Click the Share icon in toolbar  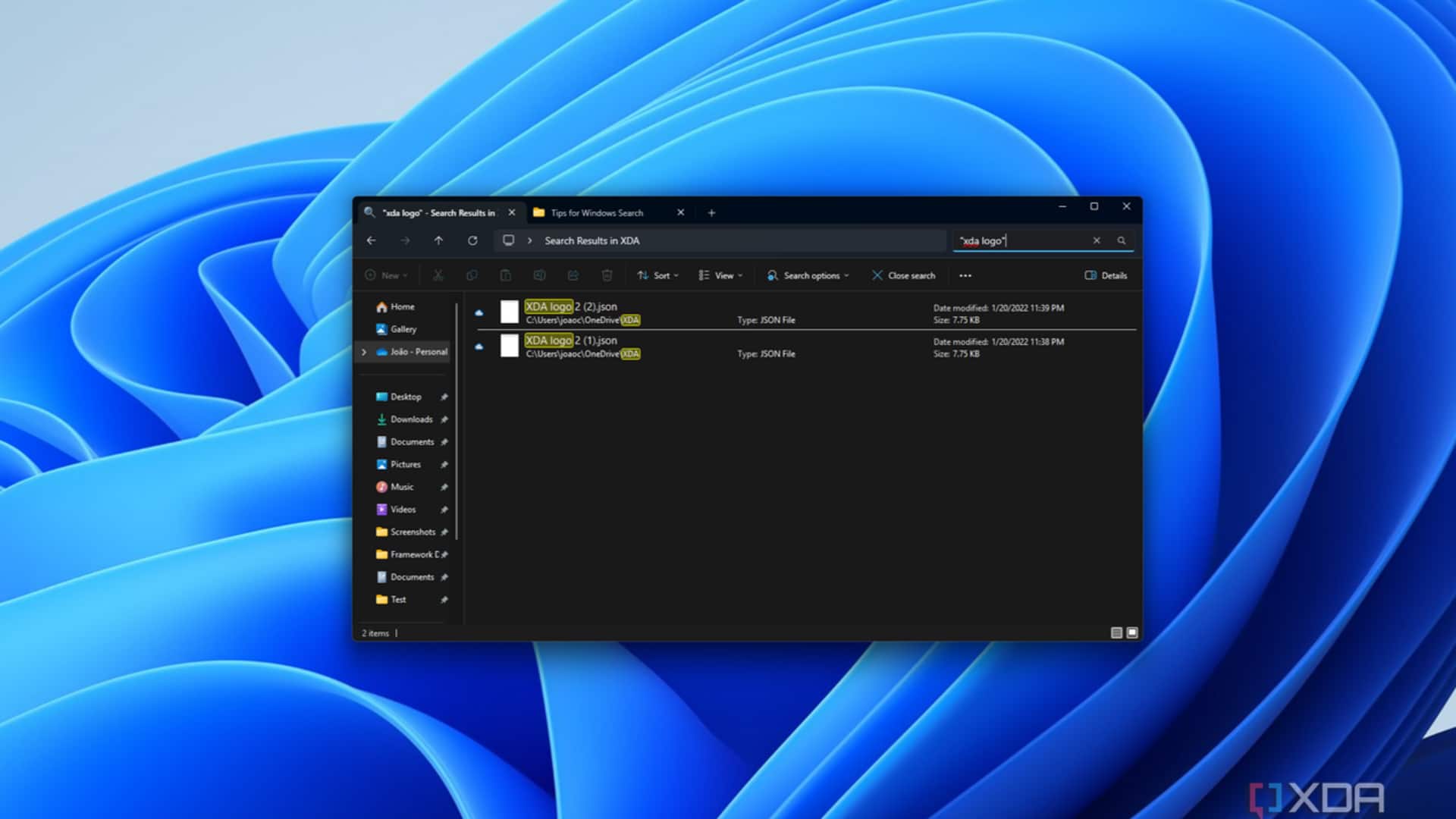tap(573, 275)
